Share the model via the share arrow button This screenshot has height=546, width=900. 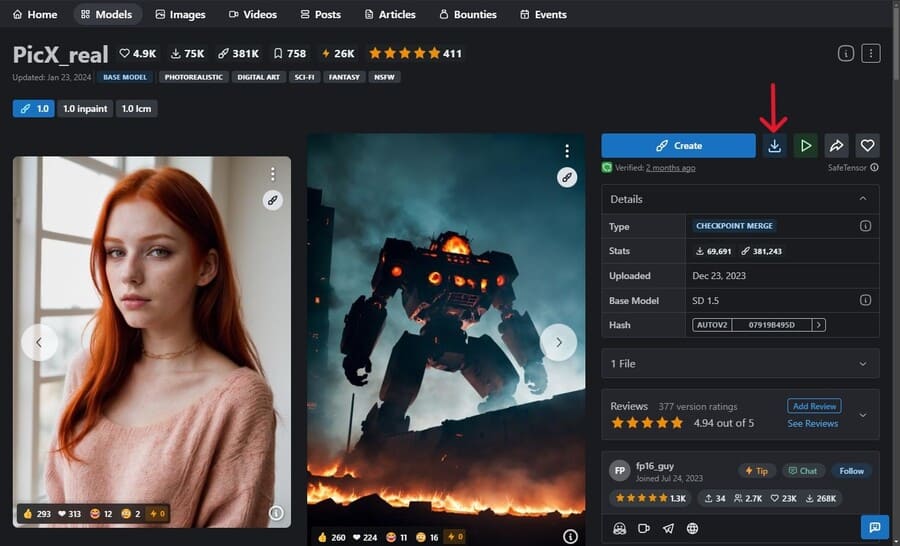836,146
